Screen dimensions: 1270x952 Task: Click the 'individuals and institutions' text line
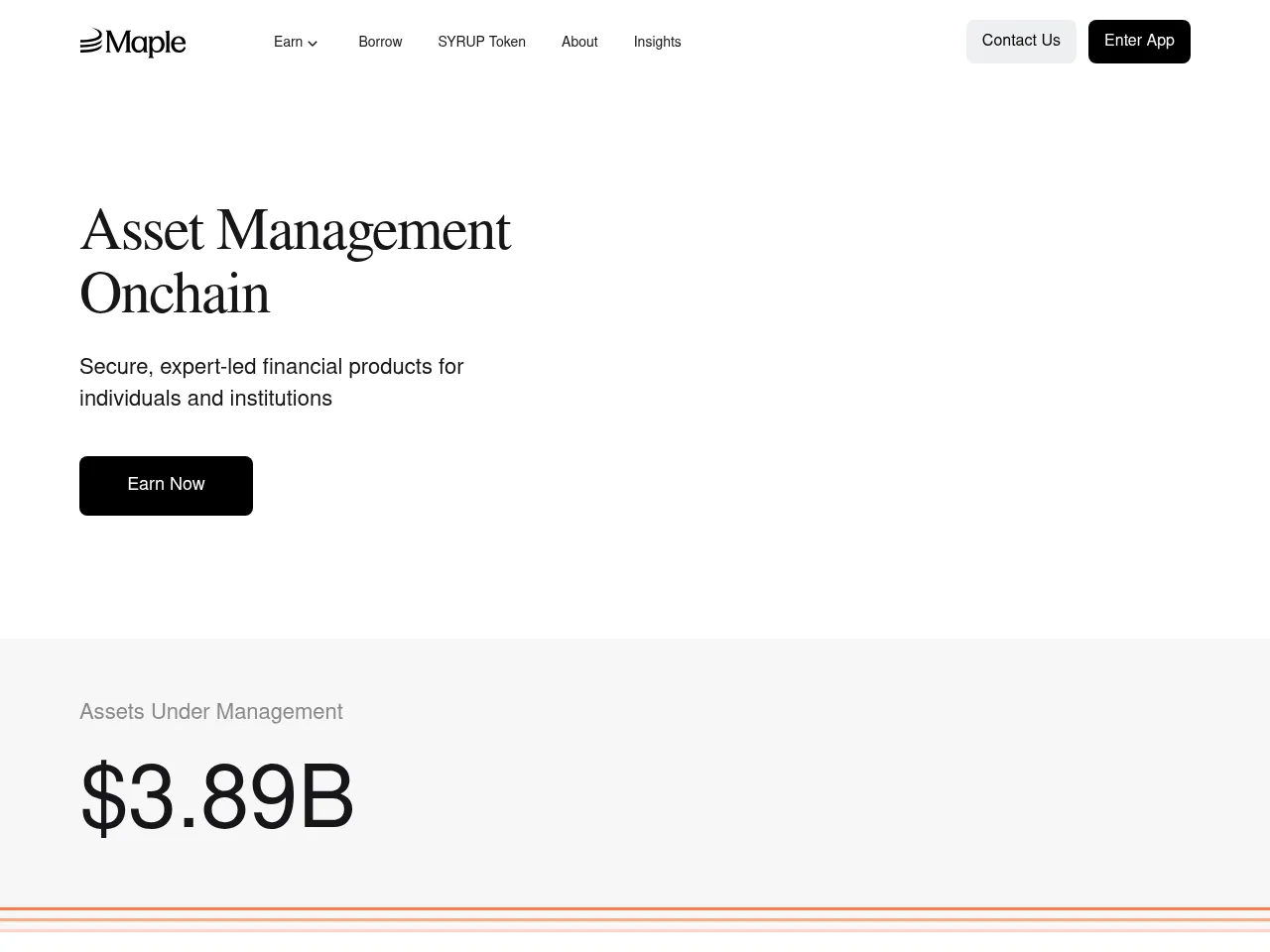coord(205,399)
